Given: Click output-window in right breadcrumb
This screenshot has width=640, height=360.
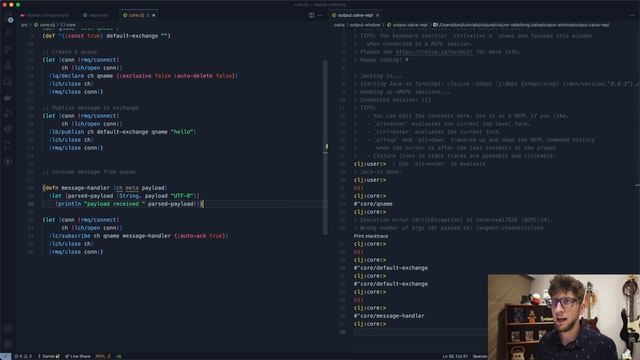Looking at the screenshot, I should coord(365,25).
